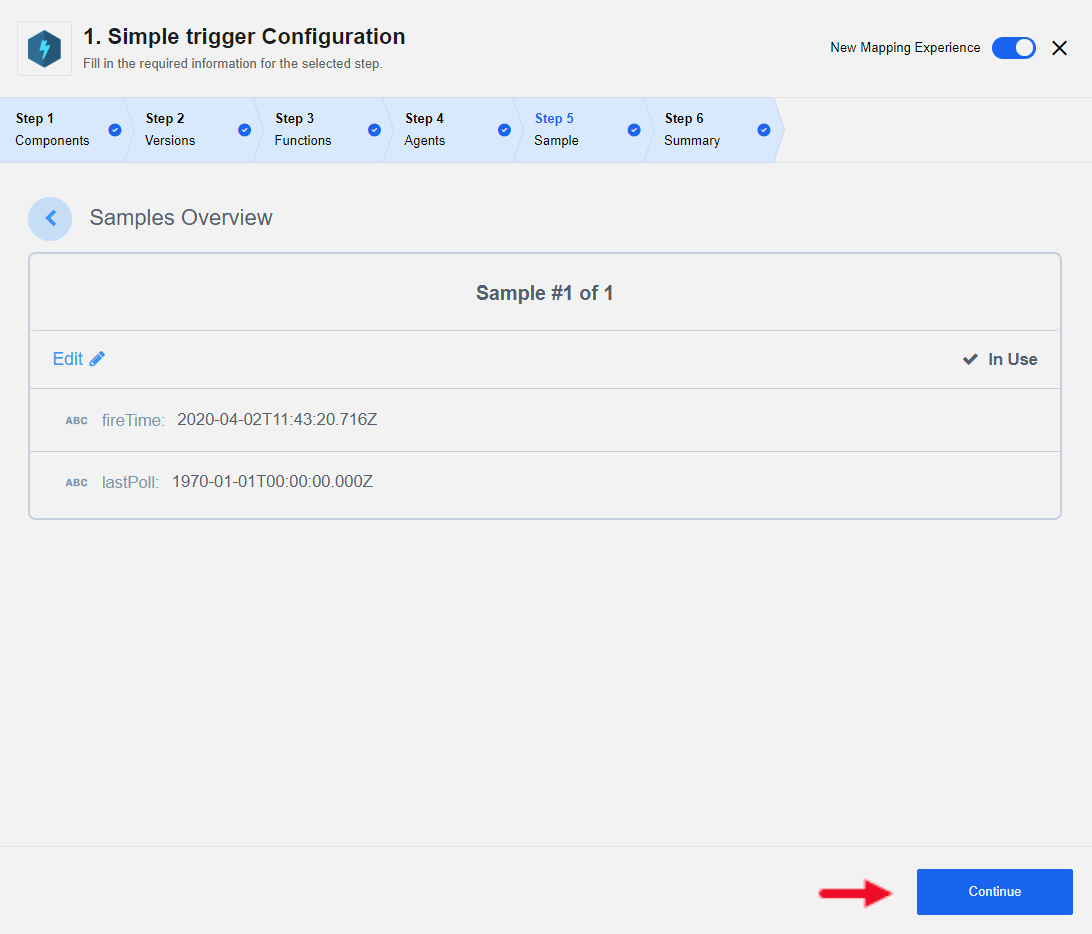The image size is (1092, 934).
Task: Select the lastPoll field label
Action: coord(130,482)
